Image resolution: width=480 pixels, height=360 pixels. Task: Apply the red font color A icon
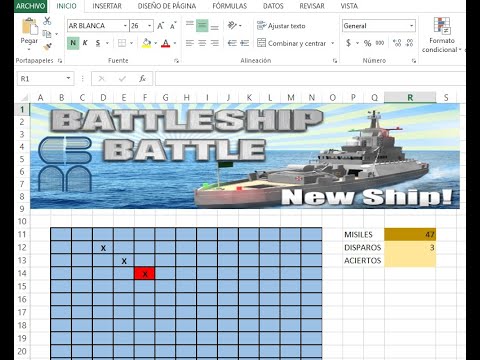(166, 43)
